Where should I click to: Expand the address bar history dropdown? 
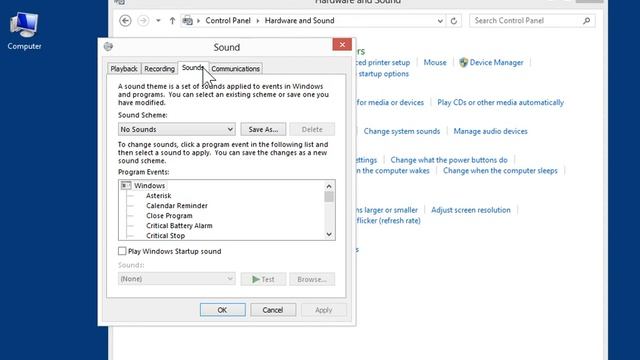pos(440,21)
